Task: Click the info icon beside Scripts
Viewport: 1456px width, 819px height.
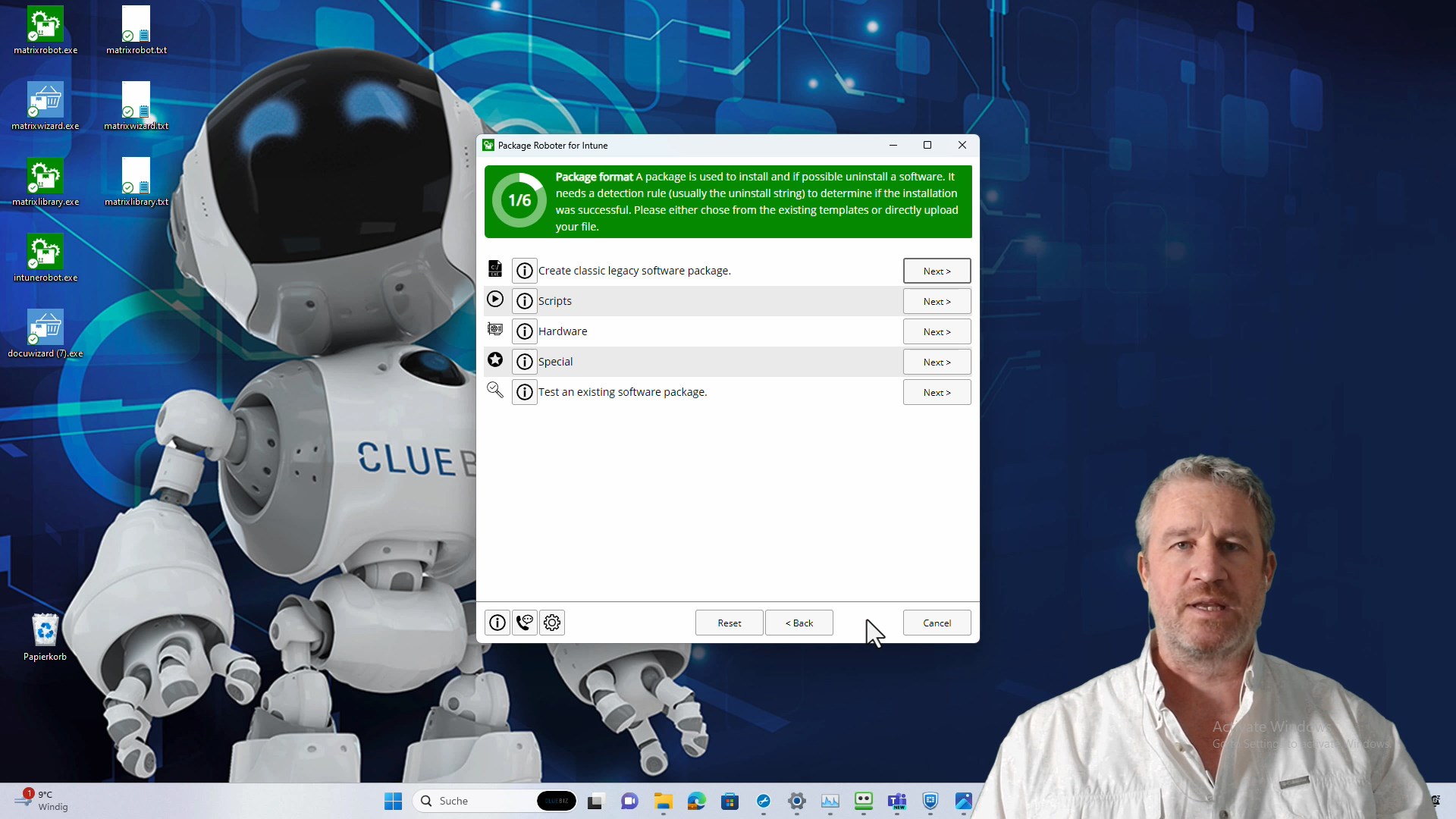Action: 524,301
